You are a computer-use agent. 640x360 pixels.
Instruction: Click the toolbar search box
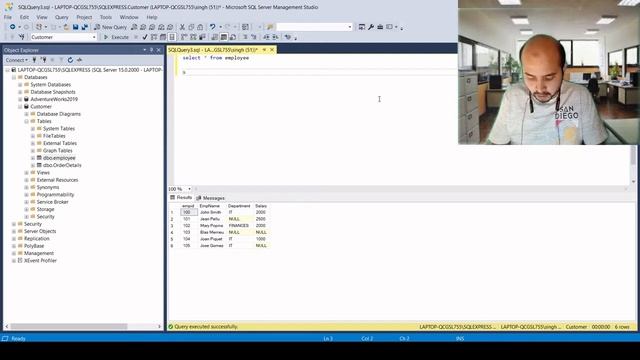pos(314,27)
